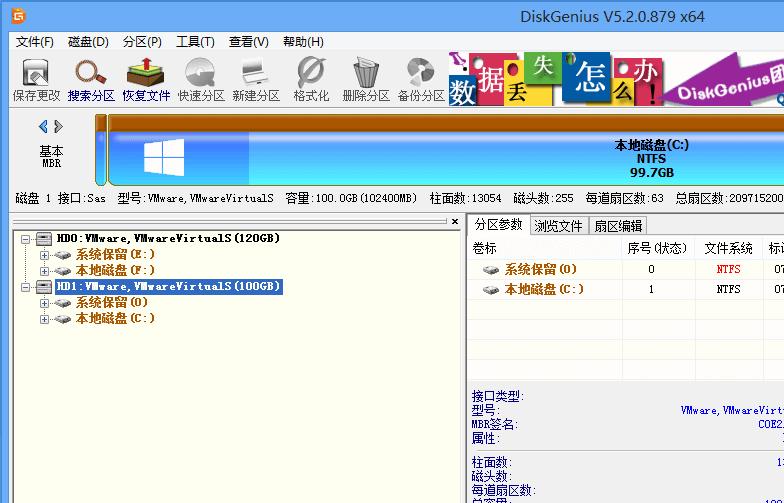The width and height of the screenshot is (784, 503).
Task: Click the NTFS cell for 本地磁盘(C:) row
Action: (728, 289)
